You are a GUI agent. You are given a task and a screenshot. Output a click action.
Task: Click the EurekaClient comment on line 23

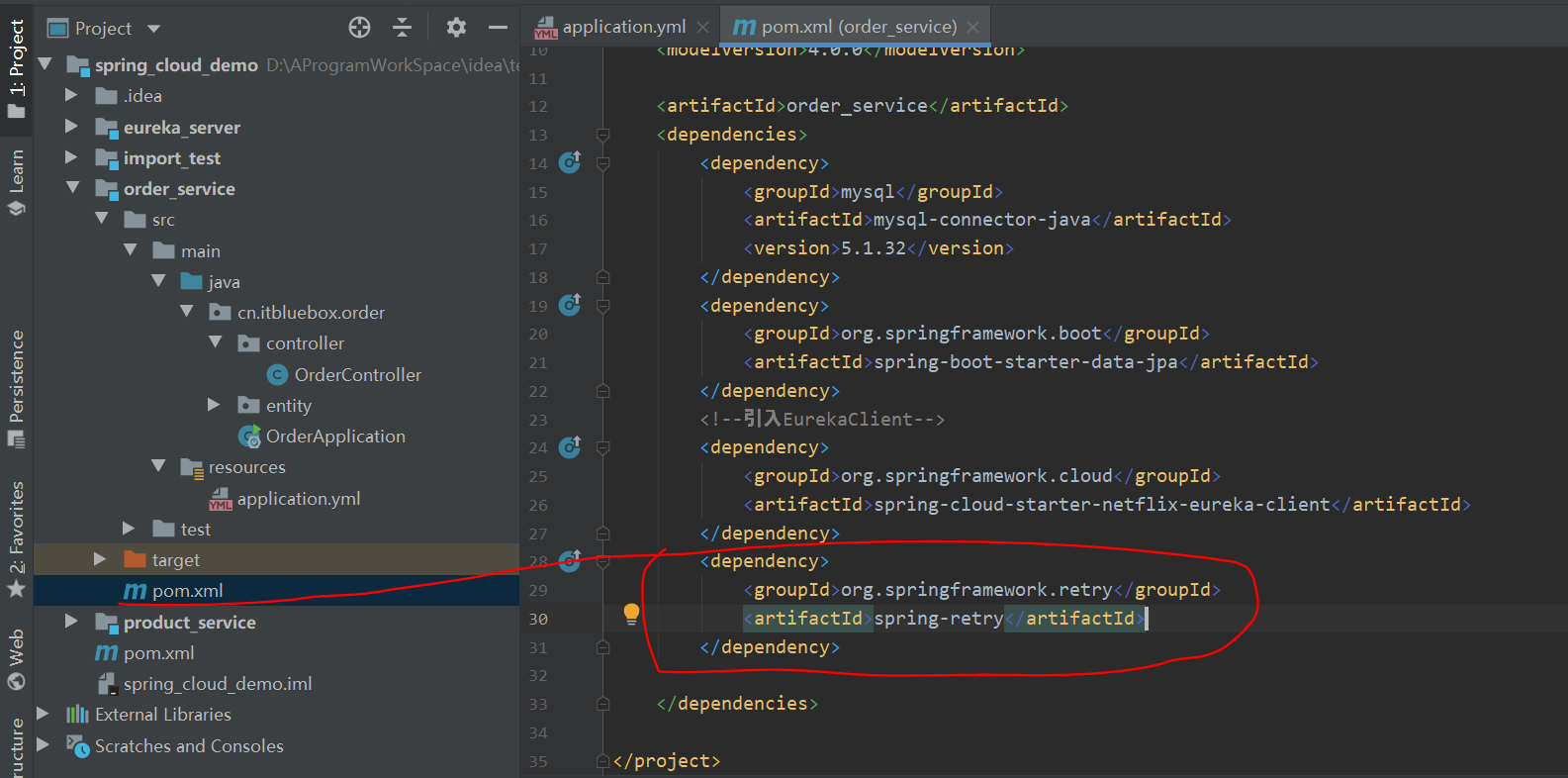822,420
